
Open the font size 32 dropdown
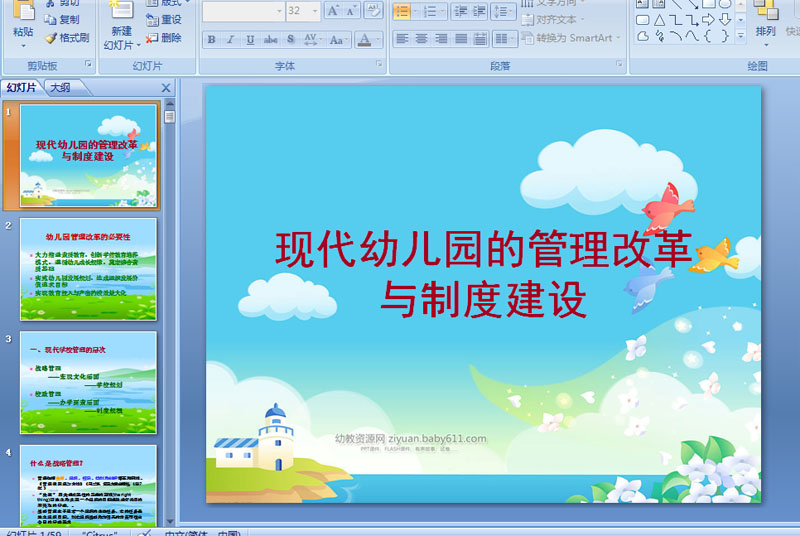(x=315, y=11)
